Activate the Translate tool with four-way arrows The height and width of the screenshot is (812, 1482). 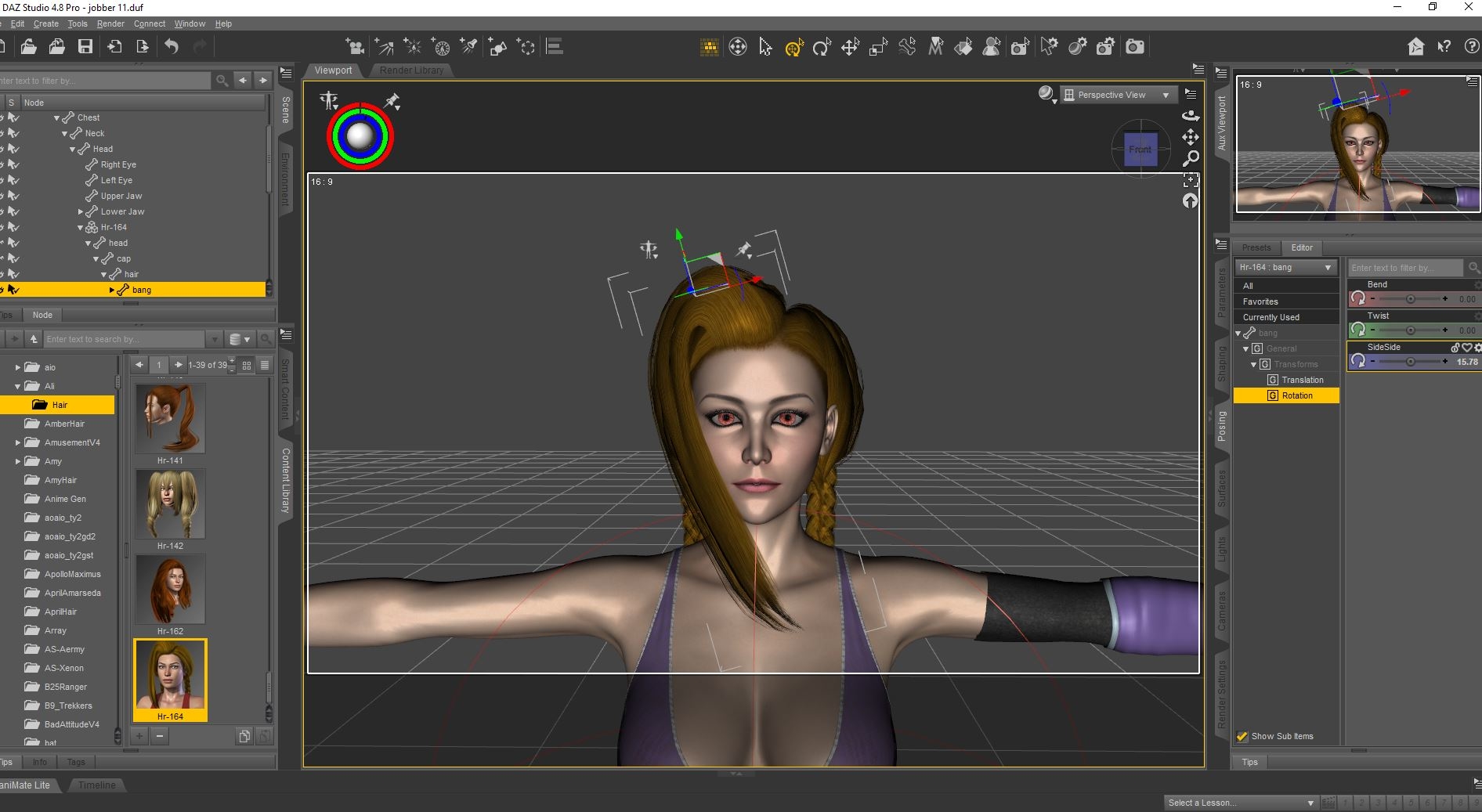click(x=850, y=48)
